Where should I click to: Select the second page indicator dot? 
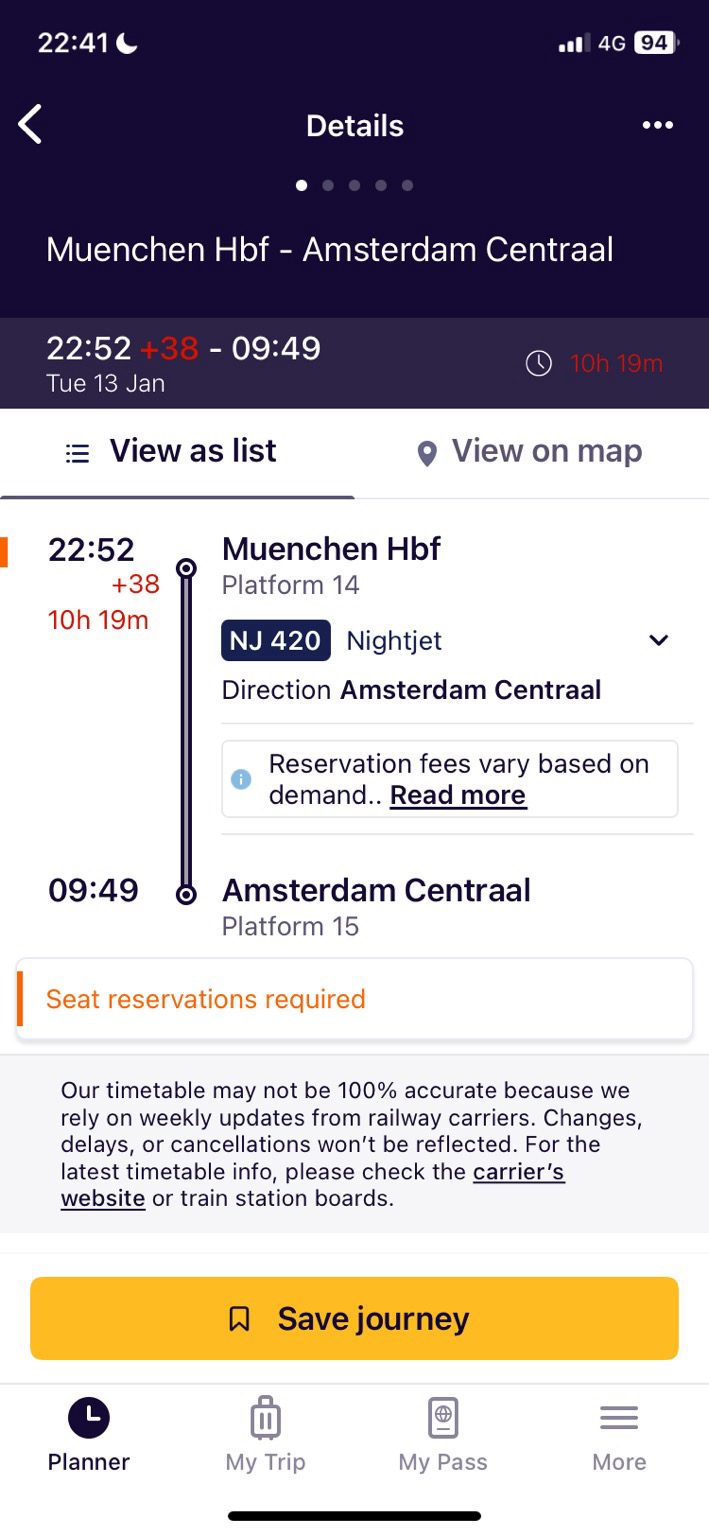click(328, 185)
